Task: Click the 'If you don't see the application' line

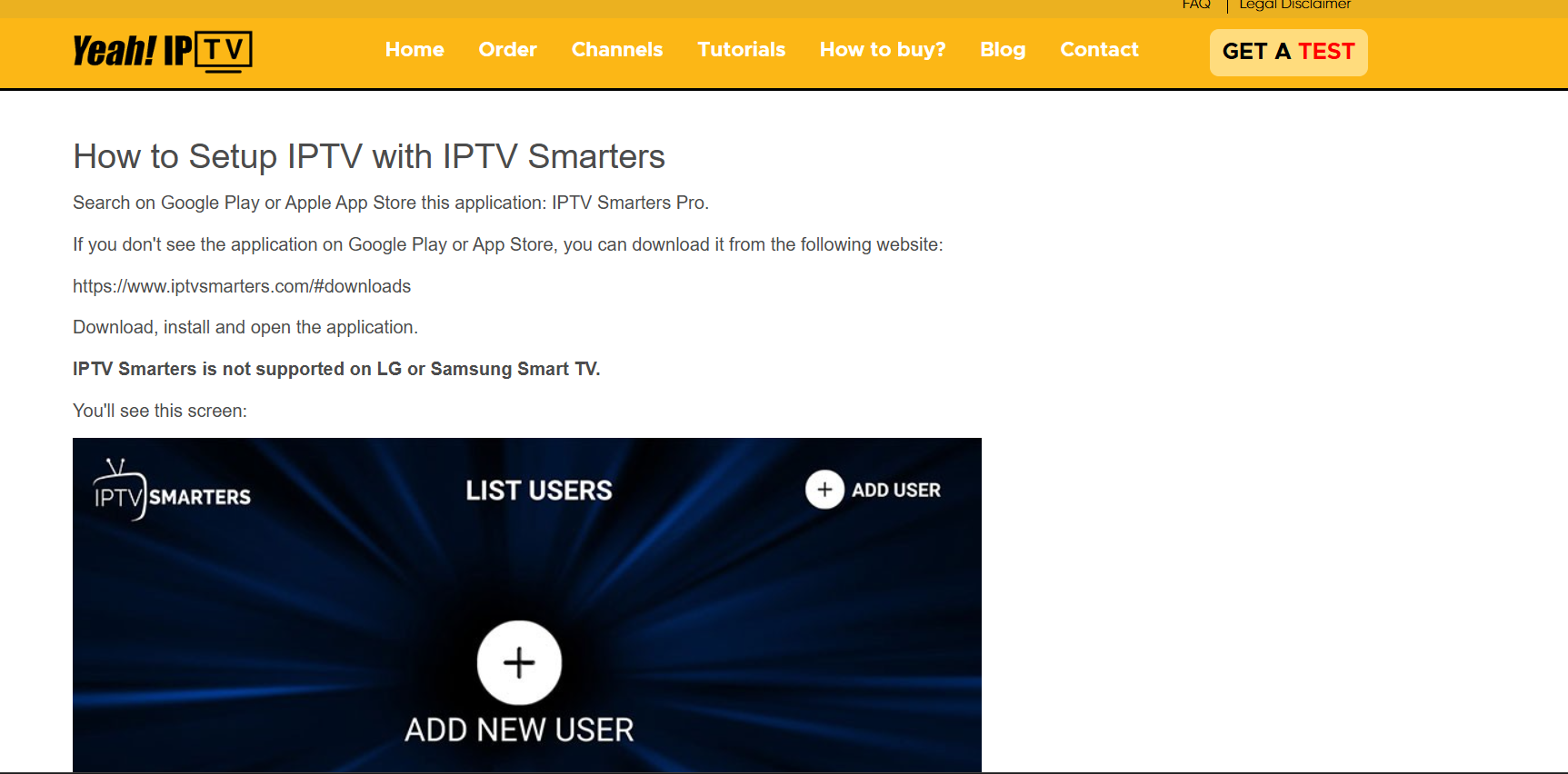Action: [508, 244]
